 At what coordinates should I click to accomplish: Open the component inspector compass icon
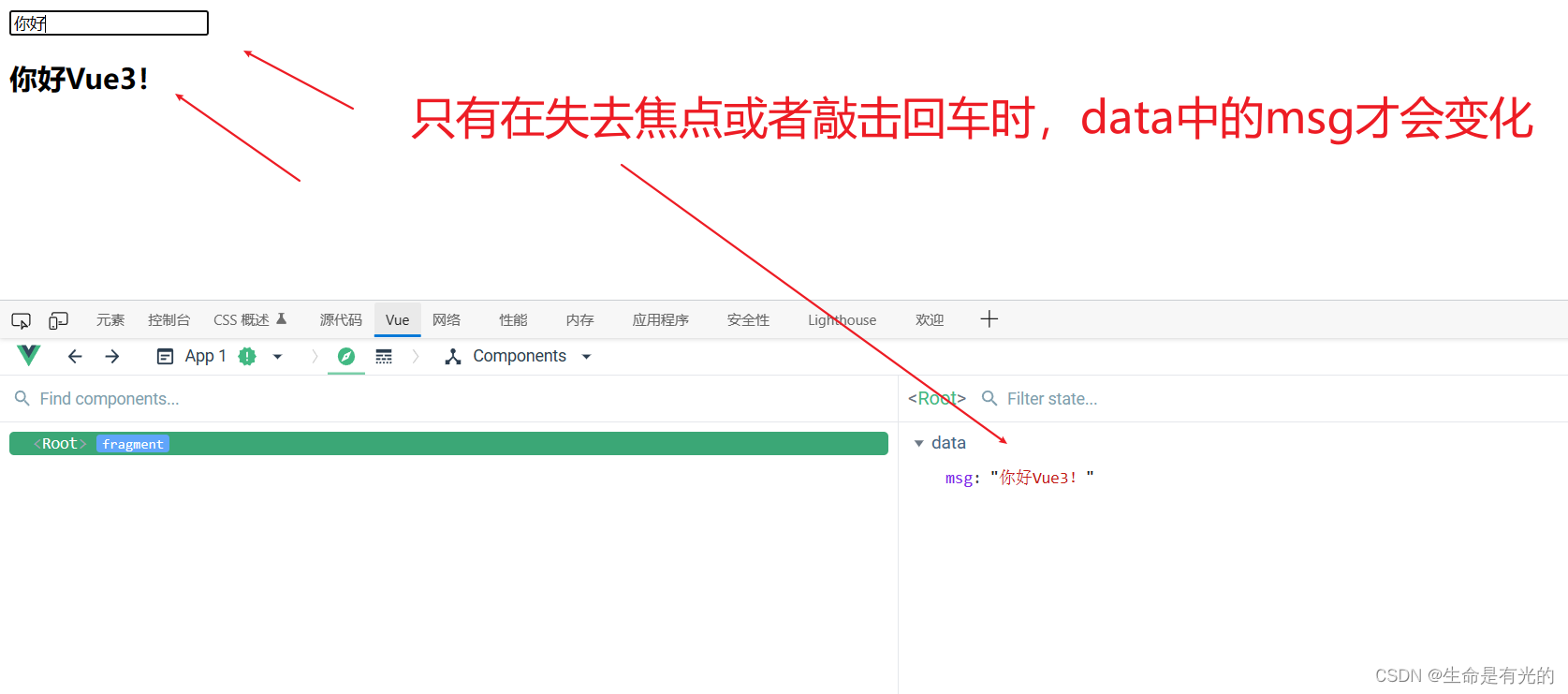346,356
